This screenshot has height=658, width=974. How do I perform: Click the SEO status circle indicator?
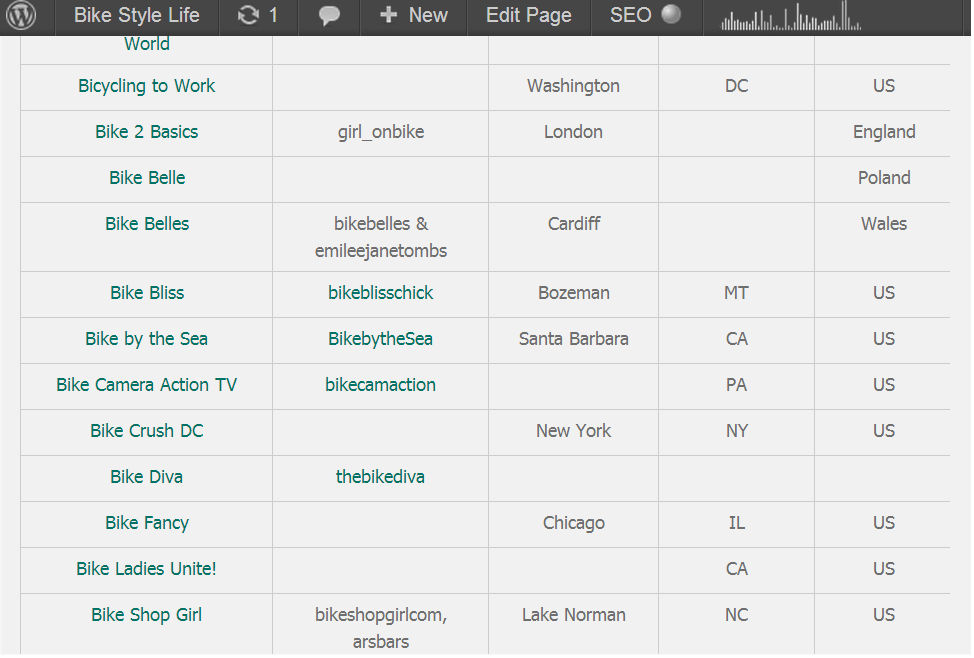672,15
